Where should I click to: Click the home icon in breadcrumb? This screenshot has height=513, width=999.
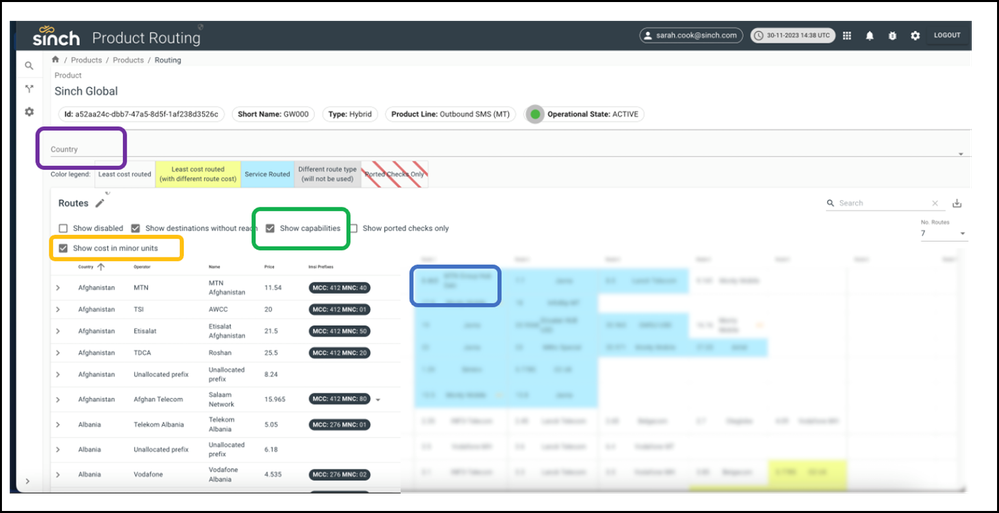(x=55, y=60)
